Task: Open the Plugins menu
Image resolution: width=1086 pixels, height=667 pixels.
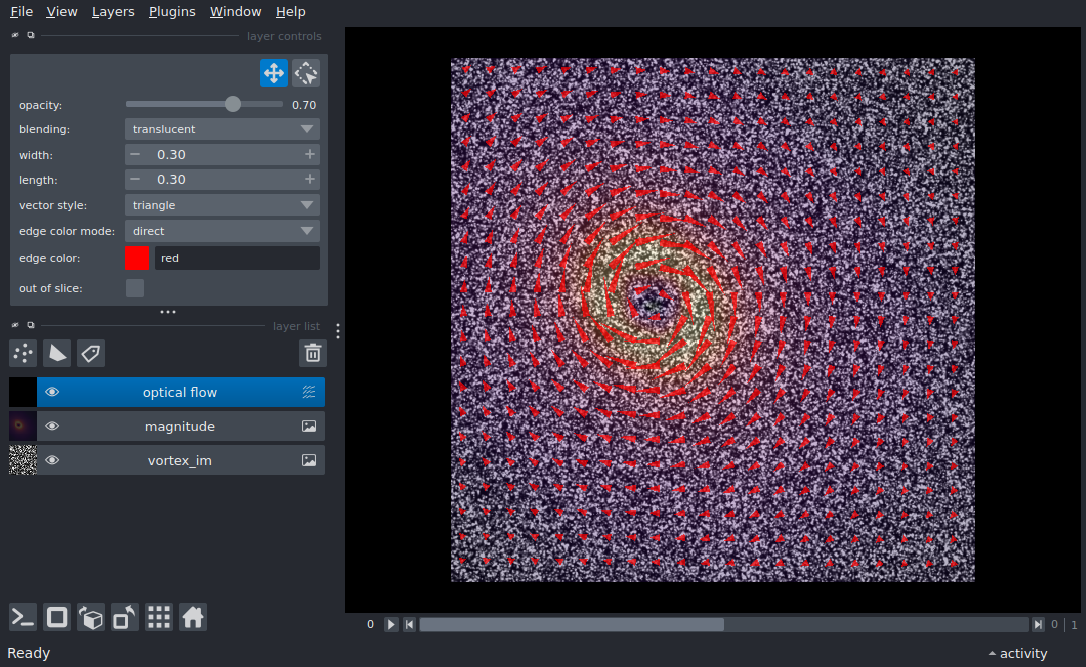Action: 172,12
